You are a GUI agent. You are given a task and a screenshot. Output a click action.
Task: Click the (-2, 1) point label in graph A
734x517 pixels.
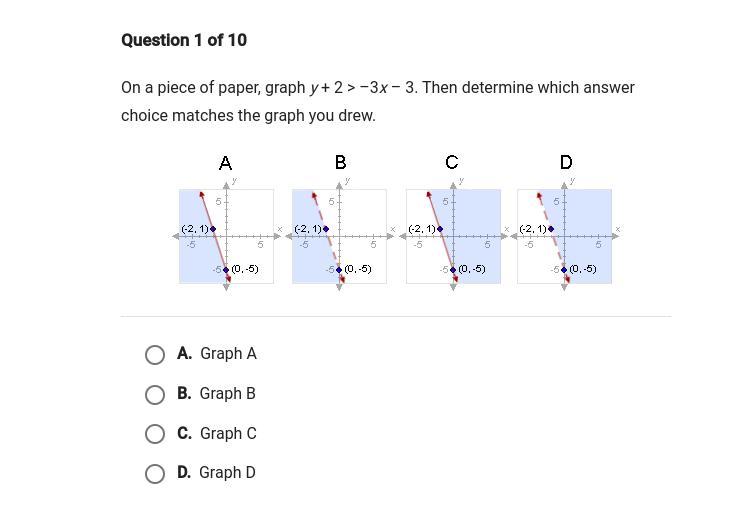click(x=195, y=228)
